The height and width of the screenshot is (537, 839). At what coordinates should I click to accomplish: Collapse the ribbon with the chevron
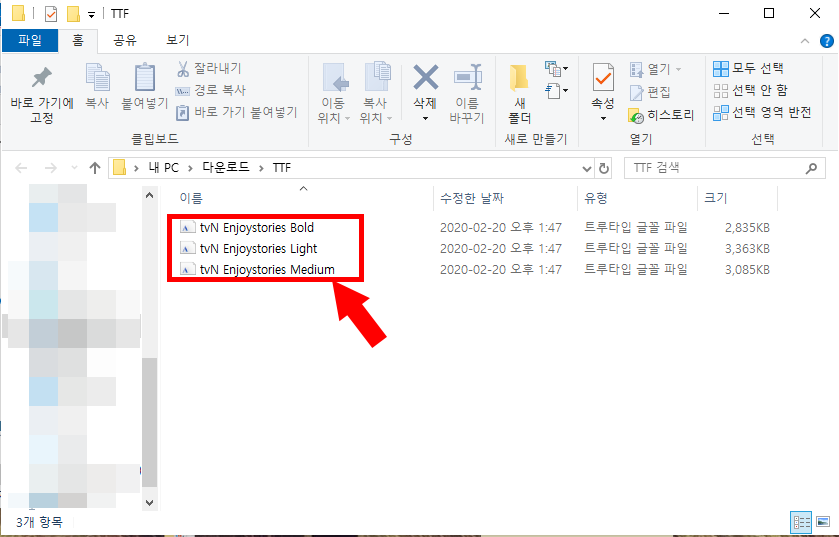805,41
